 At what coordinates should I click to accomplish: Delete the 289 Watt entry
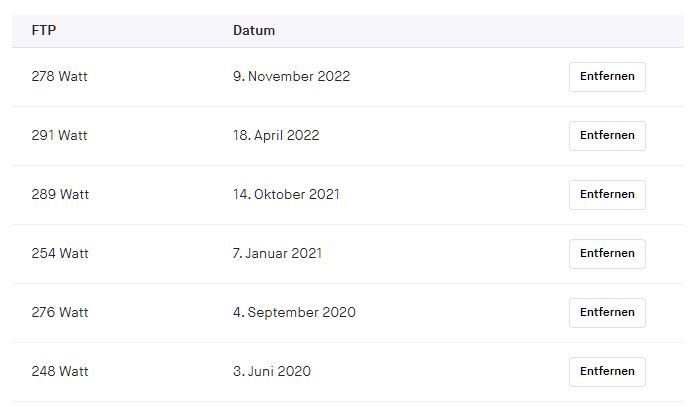coord(607,195)
